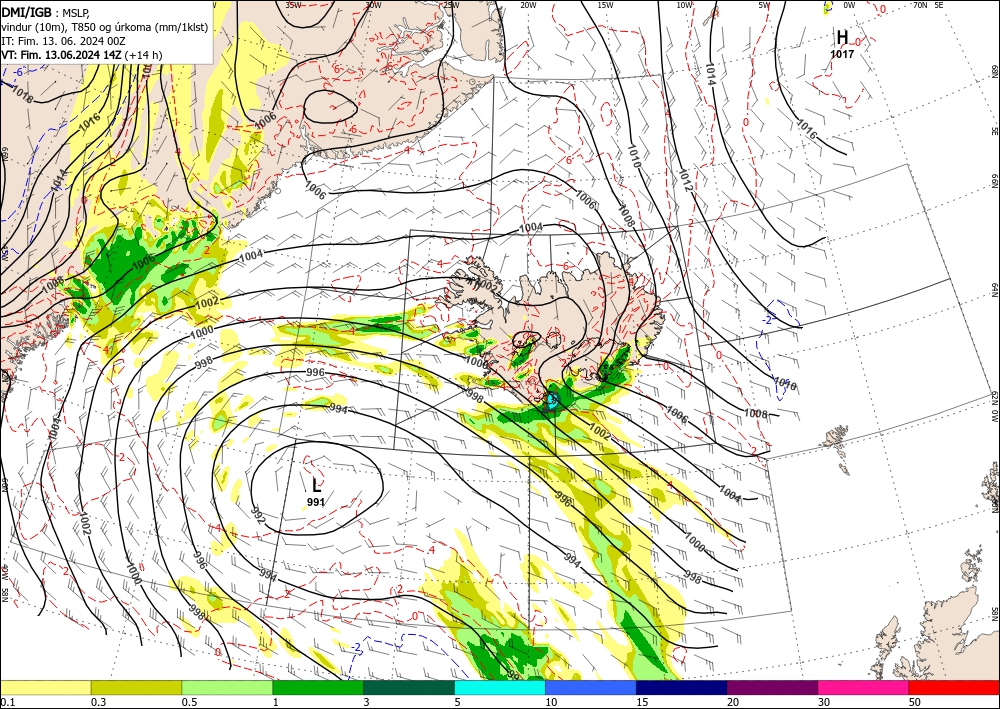Click the 'IT: Fim. 13. 06. 2024 00Z' line
The image size is (1000, 709).
pyautogui.click(x=63, y=41)
